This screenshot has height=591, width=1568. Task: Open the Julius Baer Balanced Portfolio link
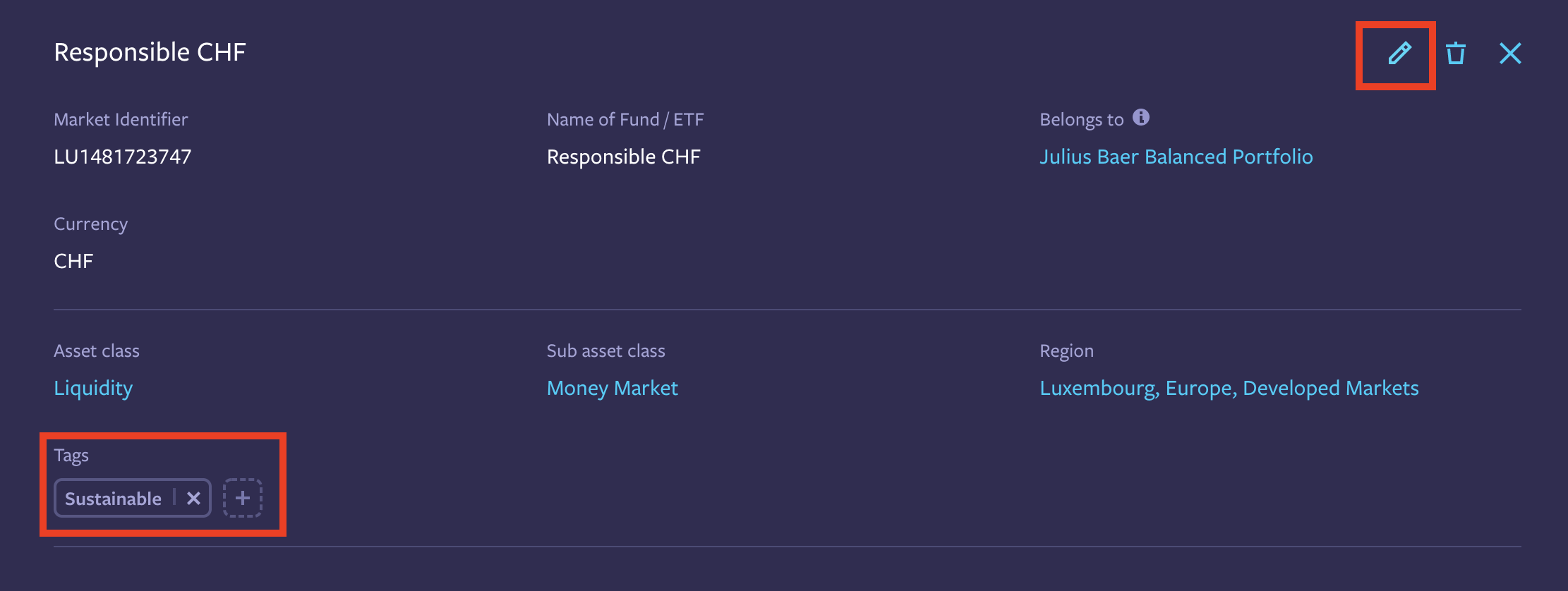click(1176, 157)
